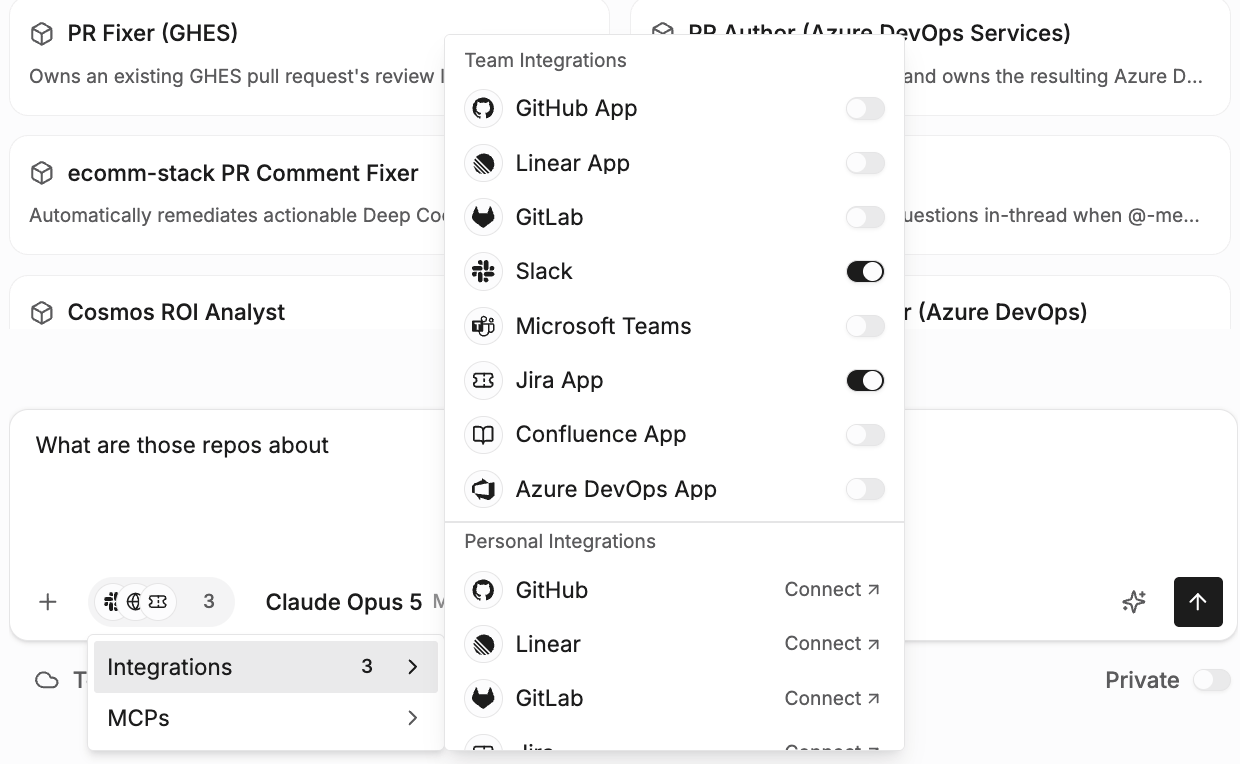1240x764 pixels.
Task: Click the Jira App ticket icon
Action: click(484, 380)
